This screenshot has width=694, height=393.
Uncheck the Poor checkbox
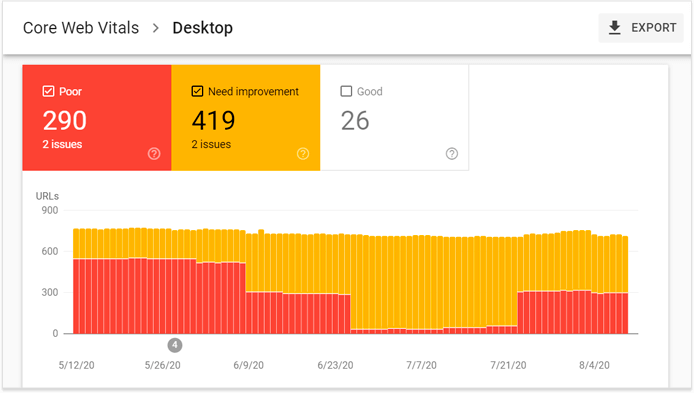[x=48, y=91]
